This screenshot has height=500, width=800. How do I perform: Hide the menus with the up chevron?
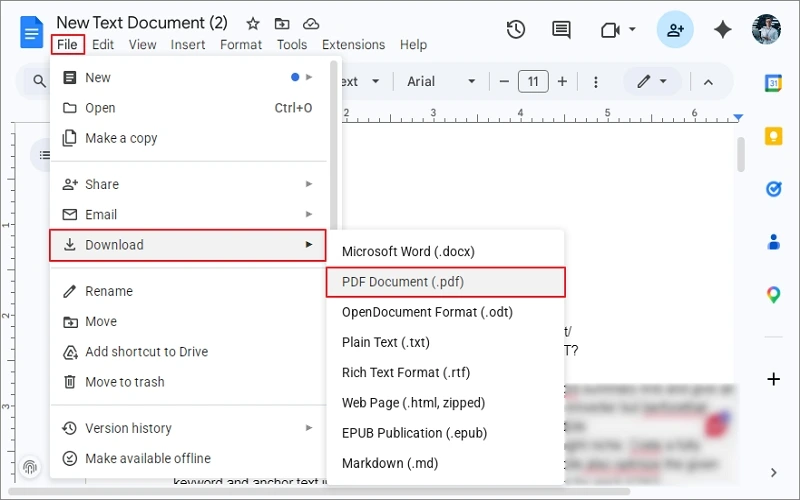coord(708,82)
